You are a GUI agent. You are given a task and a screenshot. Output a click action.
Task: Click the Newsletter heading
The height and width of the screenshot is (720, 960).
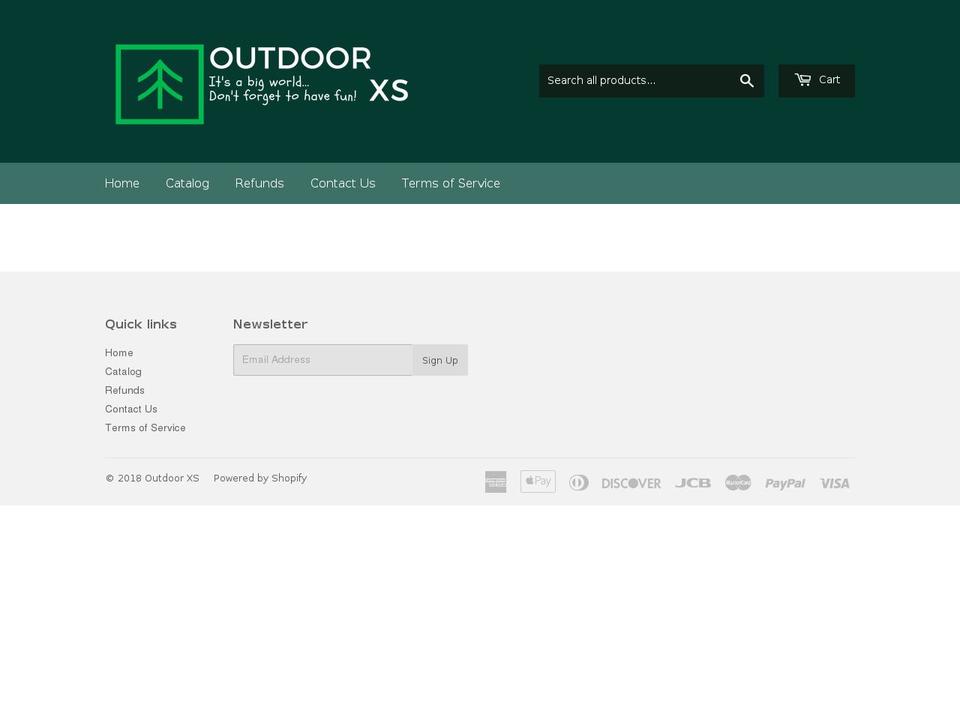270,324
